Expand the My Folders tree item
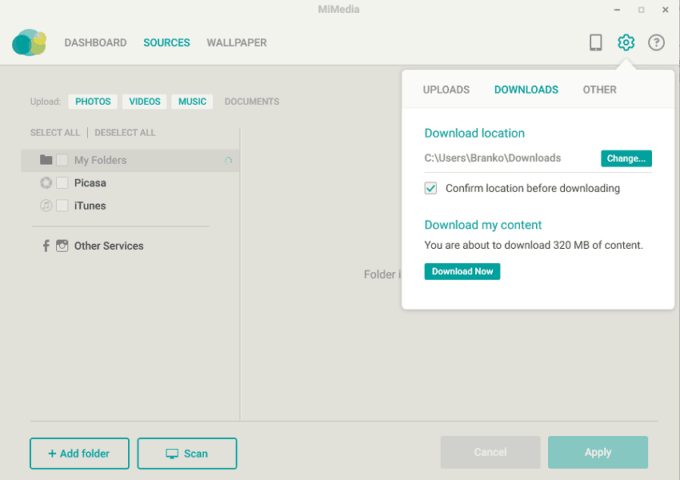This screenshot has height=480, width=680. click(x=46, y=160)
